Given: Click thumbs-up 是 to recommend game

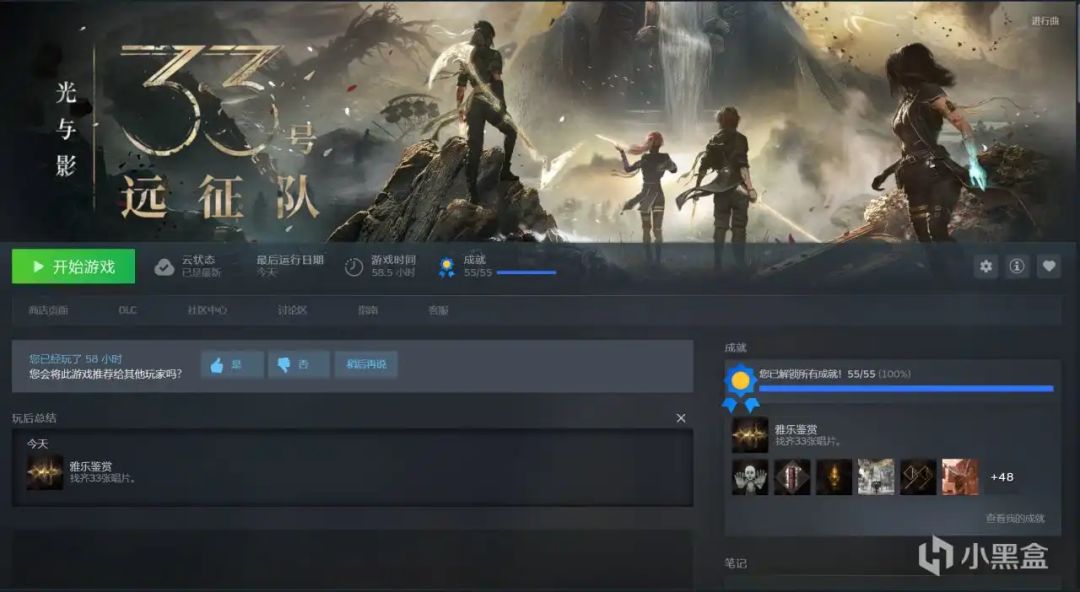Looking at the screenshot, I should (232, 365).
